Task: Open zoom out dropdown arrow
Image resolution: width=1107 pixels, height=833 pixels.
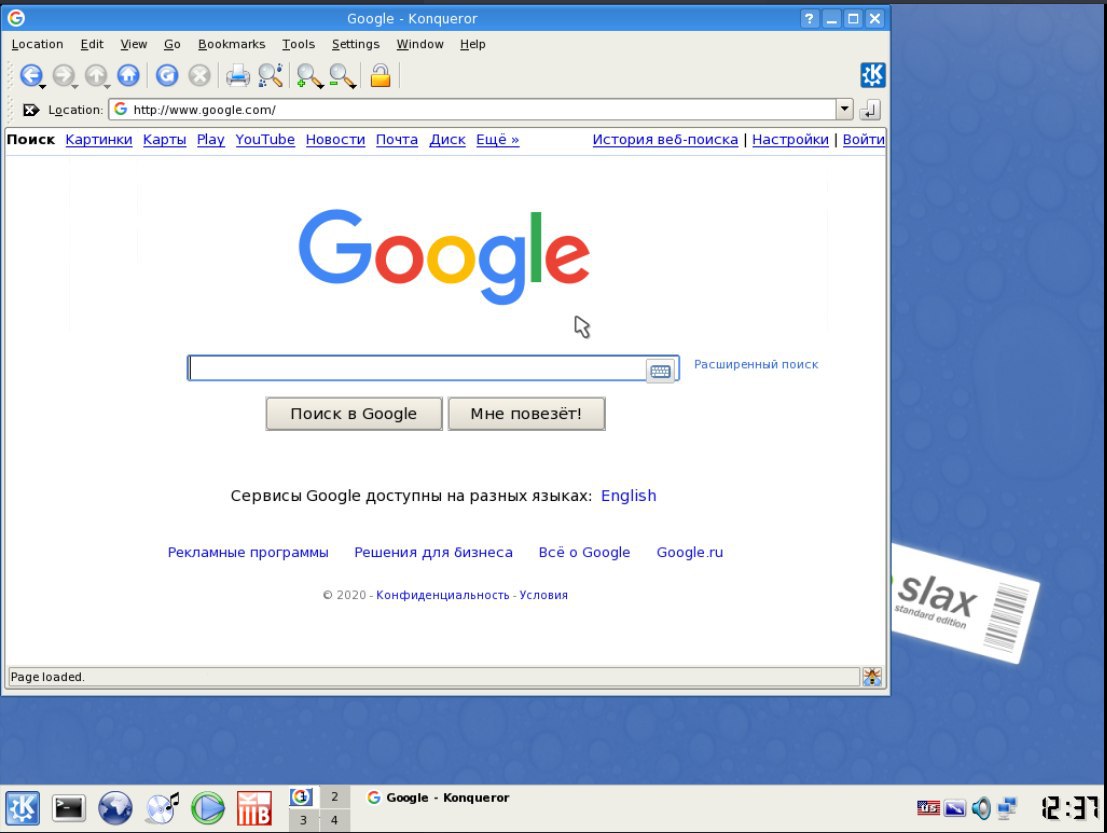Action: pos(353,86)
